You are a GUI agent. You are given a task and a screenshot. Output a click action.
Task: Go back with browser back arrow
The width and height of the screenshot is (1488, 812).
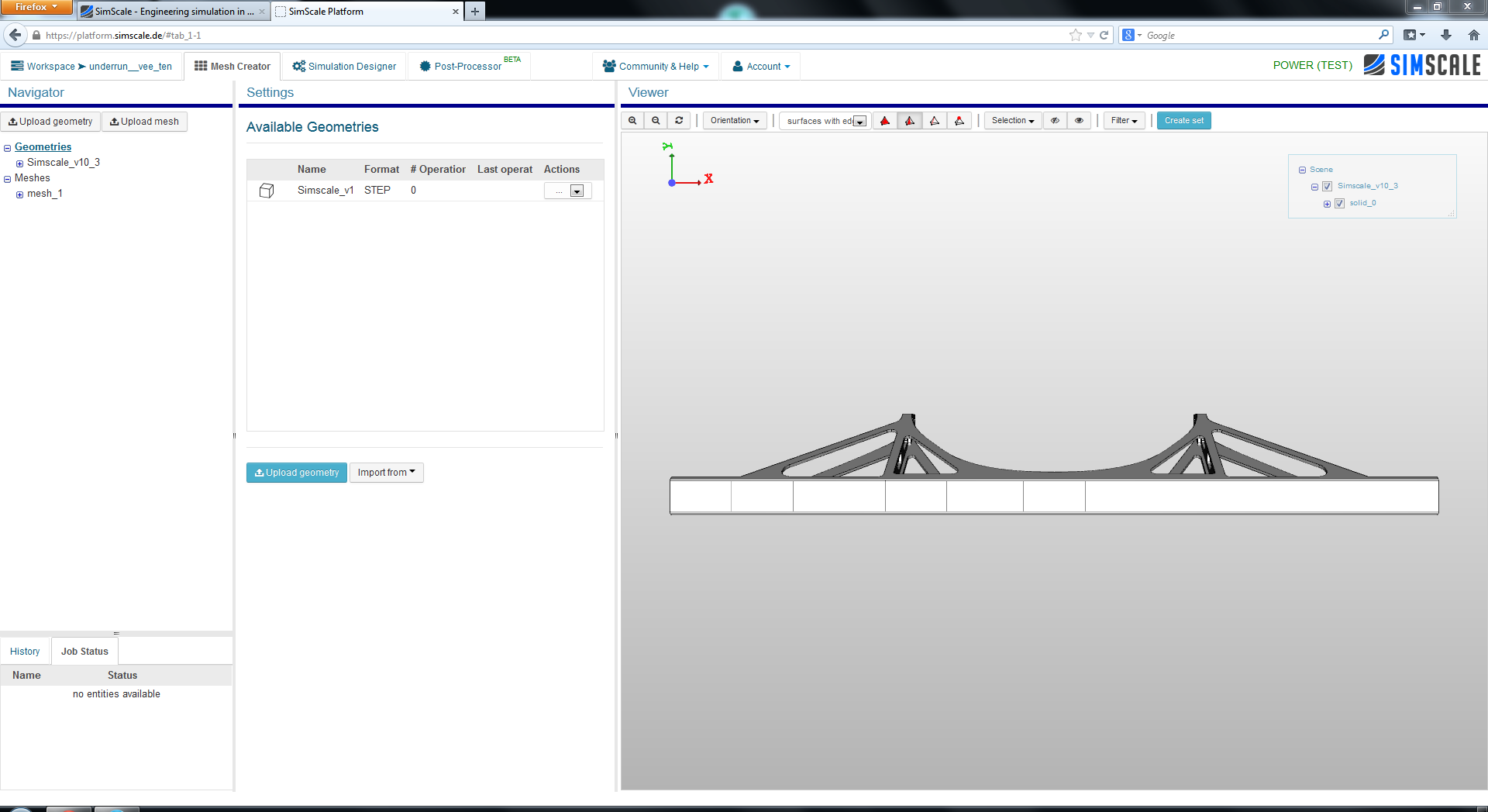15,35
